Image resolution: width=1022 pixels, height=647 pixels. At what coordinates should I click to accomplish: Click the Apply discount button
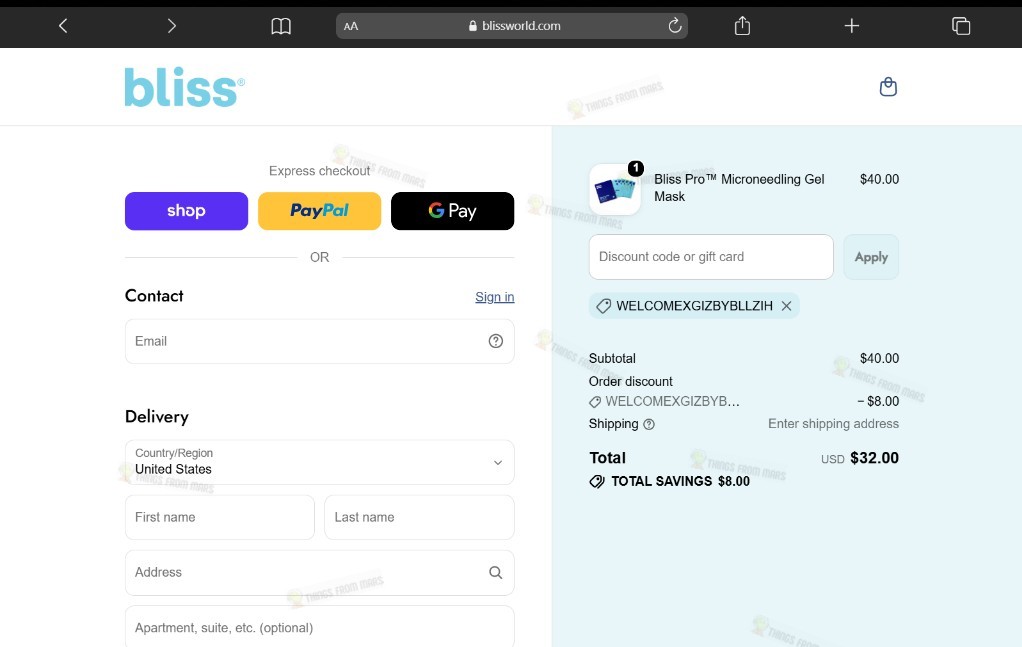click(871, 257)
